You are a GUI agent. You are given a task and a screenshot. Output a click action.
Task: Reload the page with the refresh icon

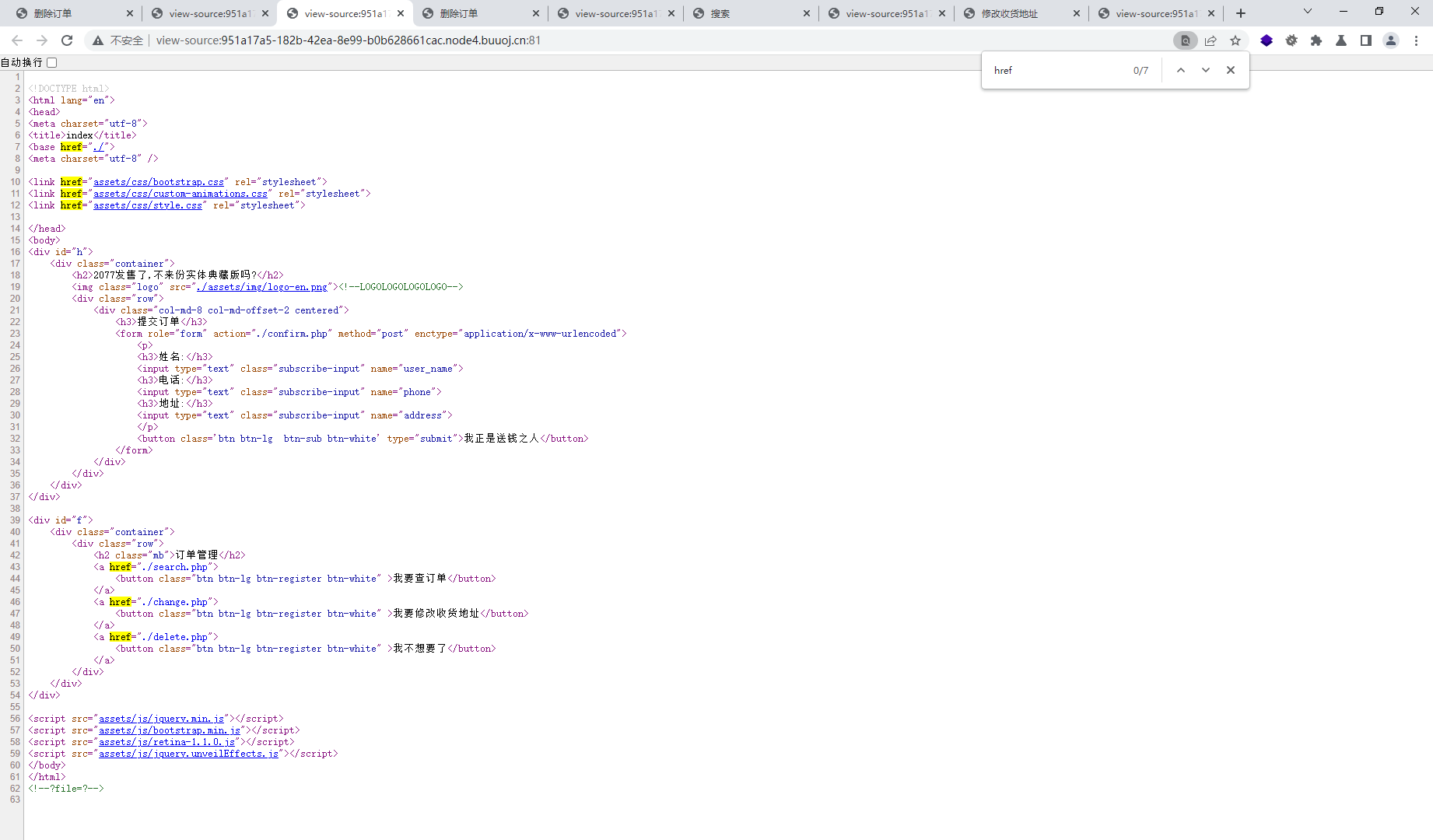(67, 40)
